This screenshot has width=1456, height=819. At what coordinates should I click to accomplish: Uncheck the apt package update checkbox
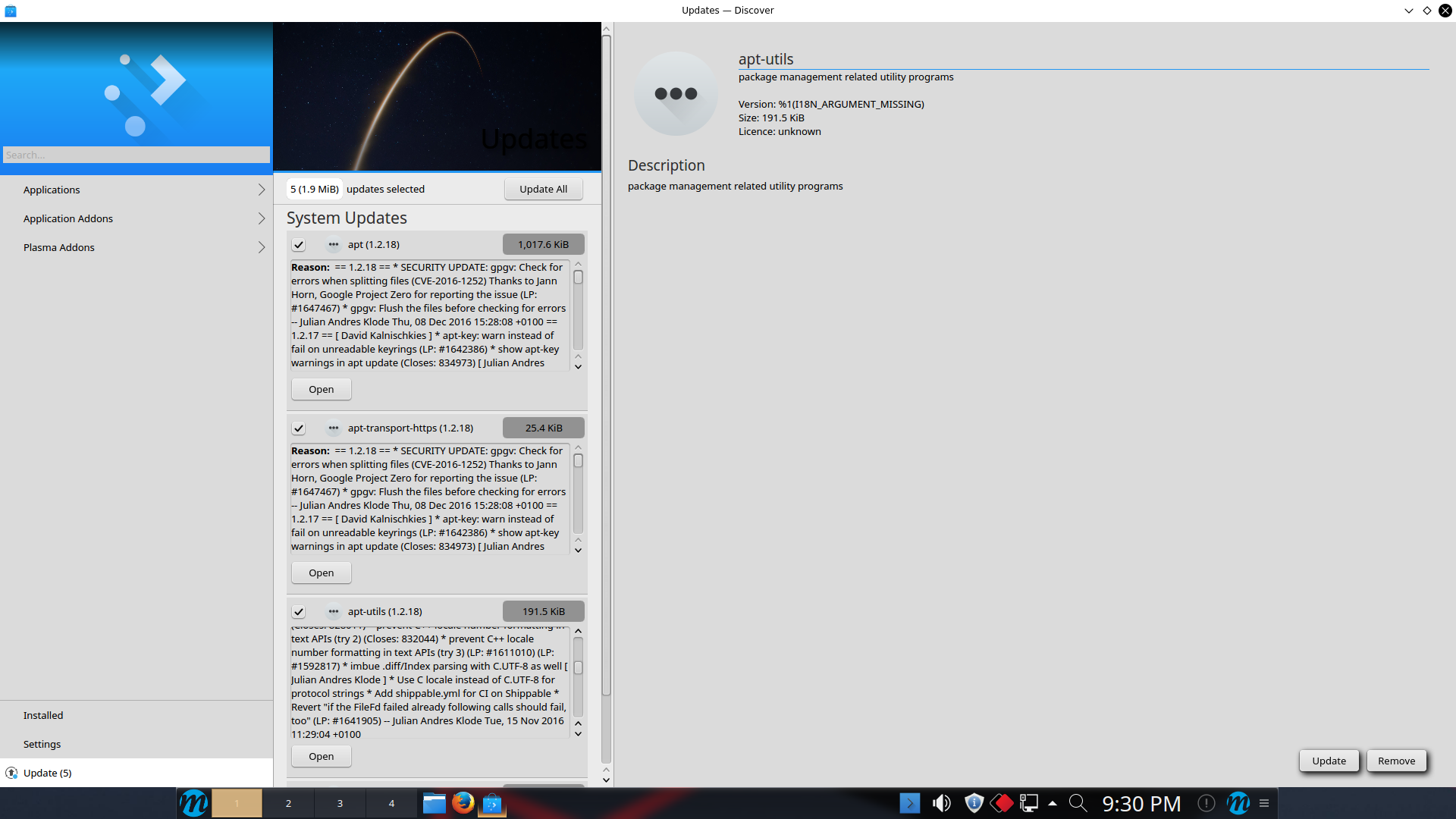click(x=299, y=245)
